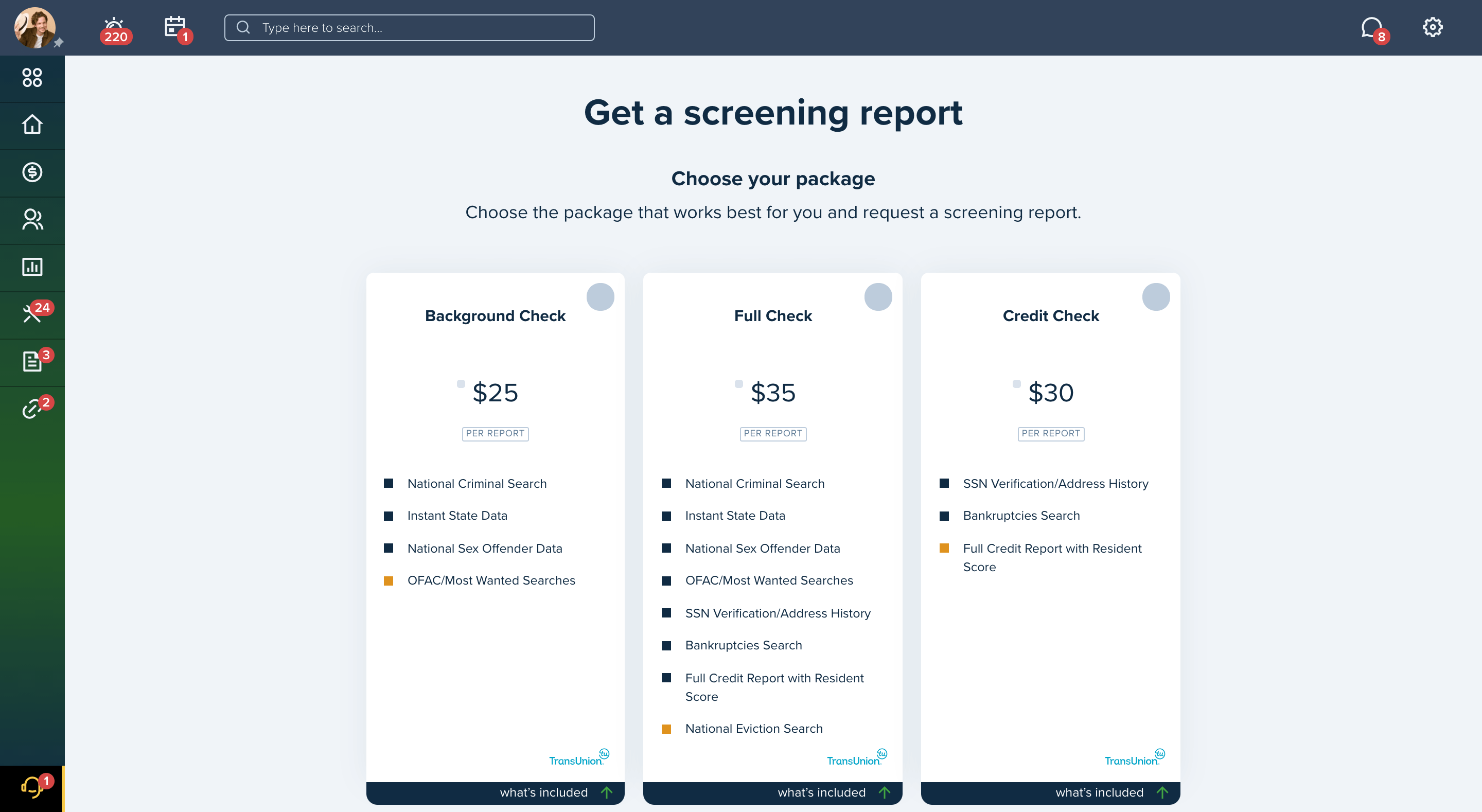Select the Background Check package radio circle
The width and height of the screenshot is (1482, 812).
click(600, 297)
